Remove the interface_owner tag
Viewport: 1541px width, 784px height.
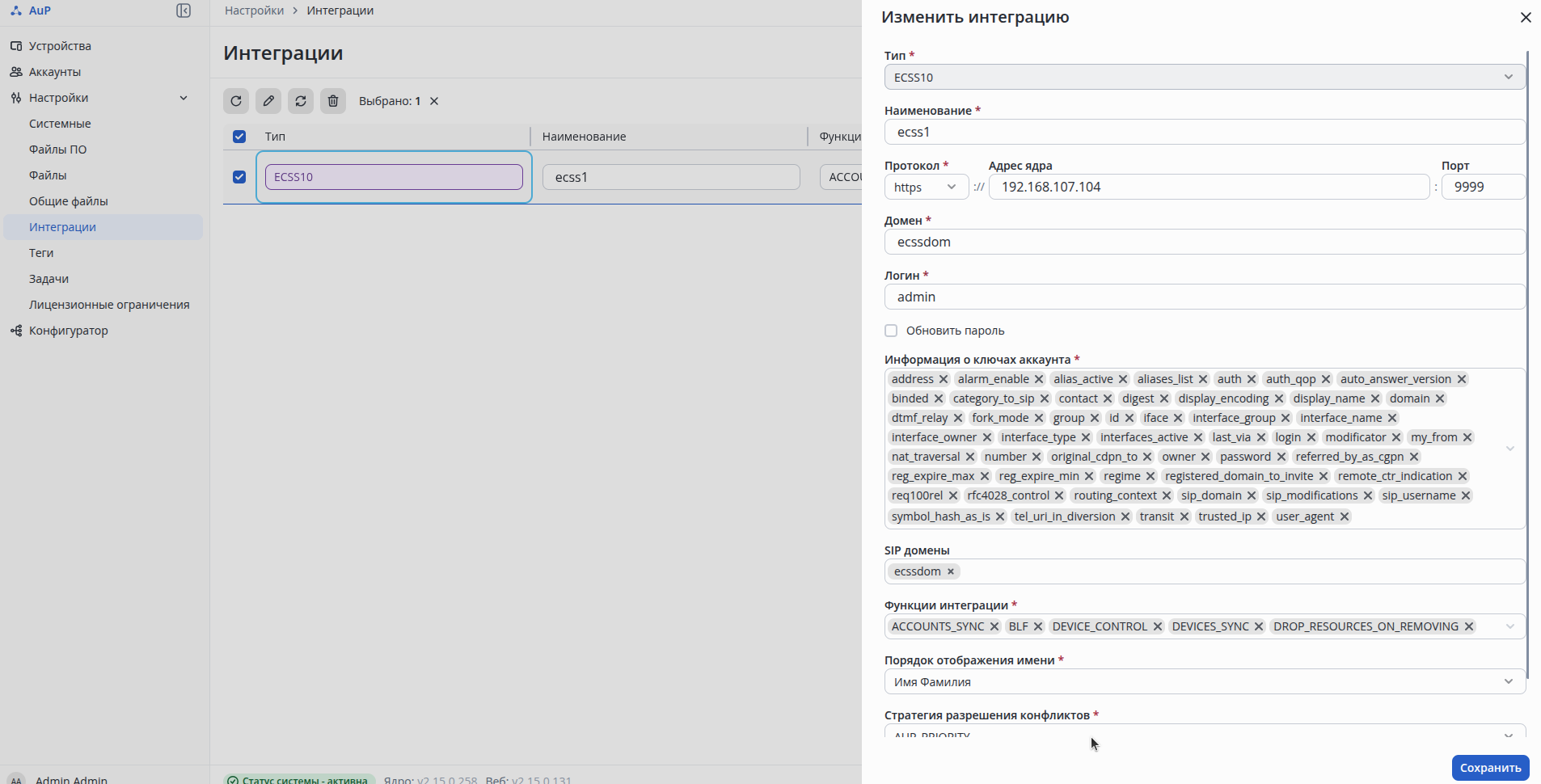(x=987, y=437)
